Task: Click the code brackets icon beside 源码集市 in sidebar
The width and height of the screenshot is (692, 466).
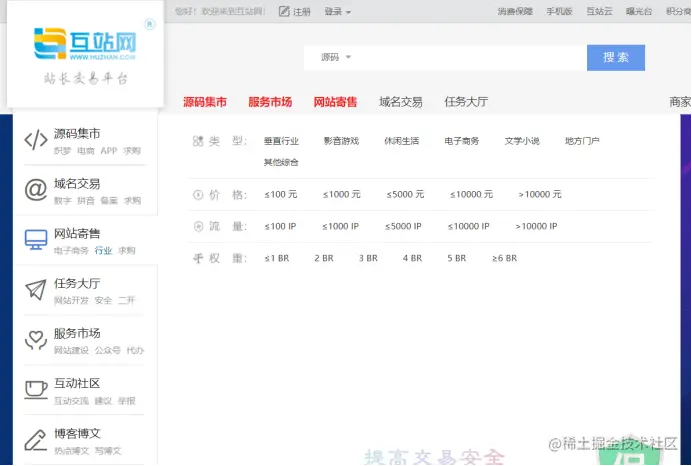Action: click(36, 140)
